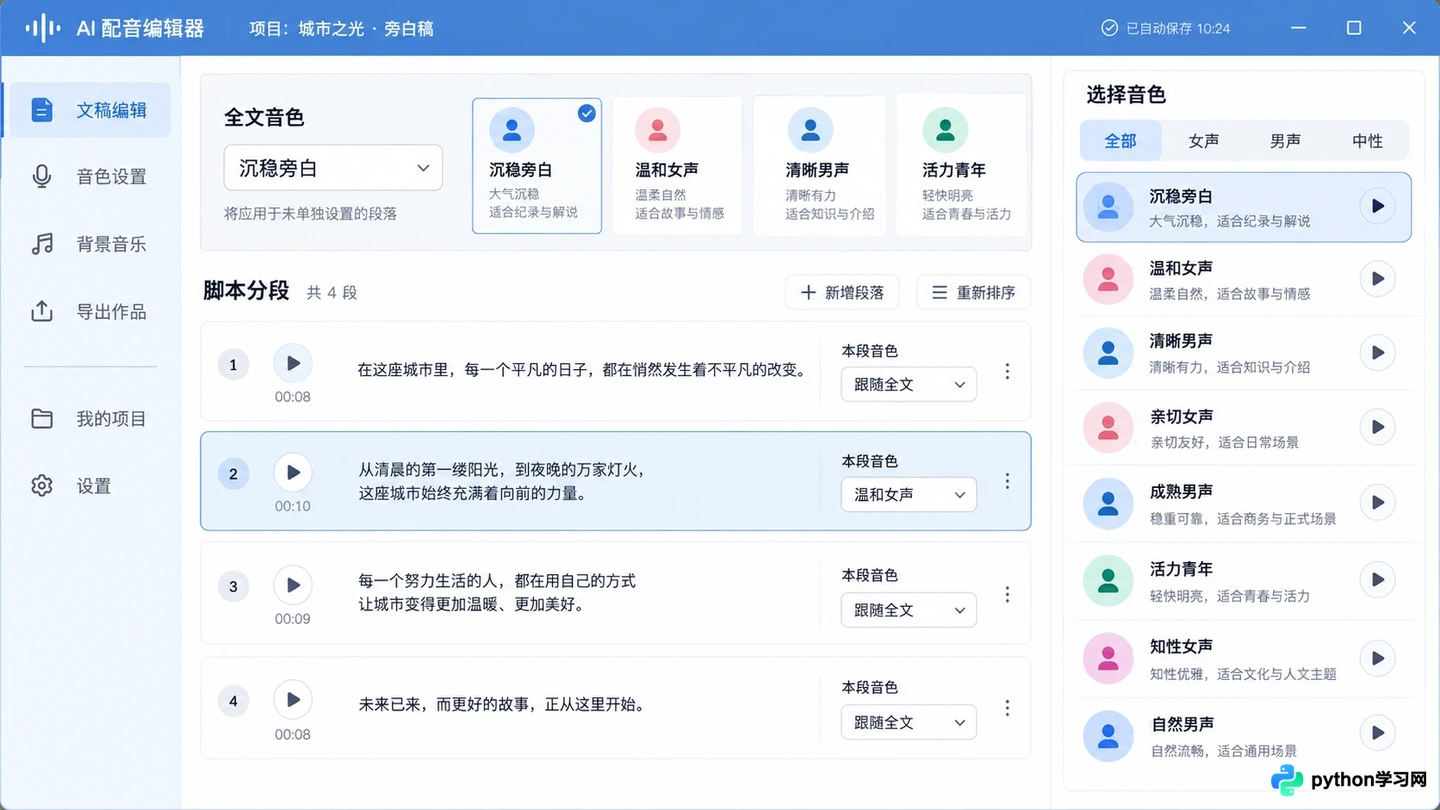Image resolution: width=1440 pixels, height=810 pixels.
Task: Click the 导出作品 upload icon
Action: (x=42, y=311)
